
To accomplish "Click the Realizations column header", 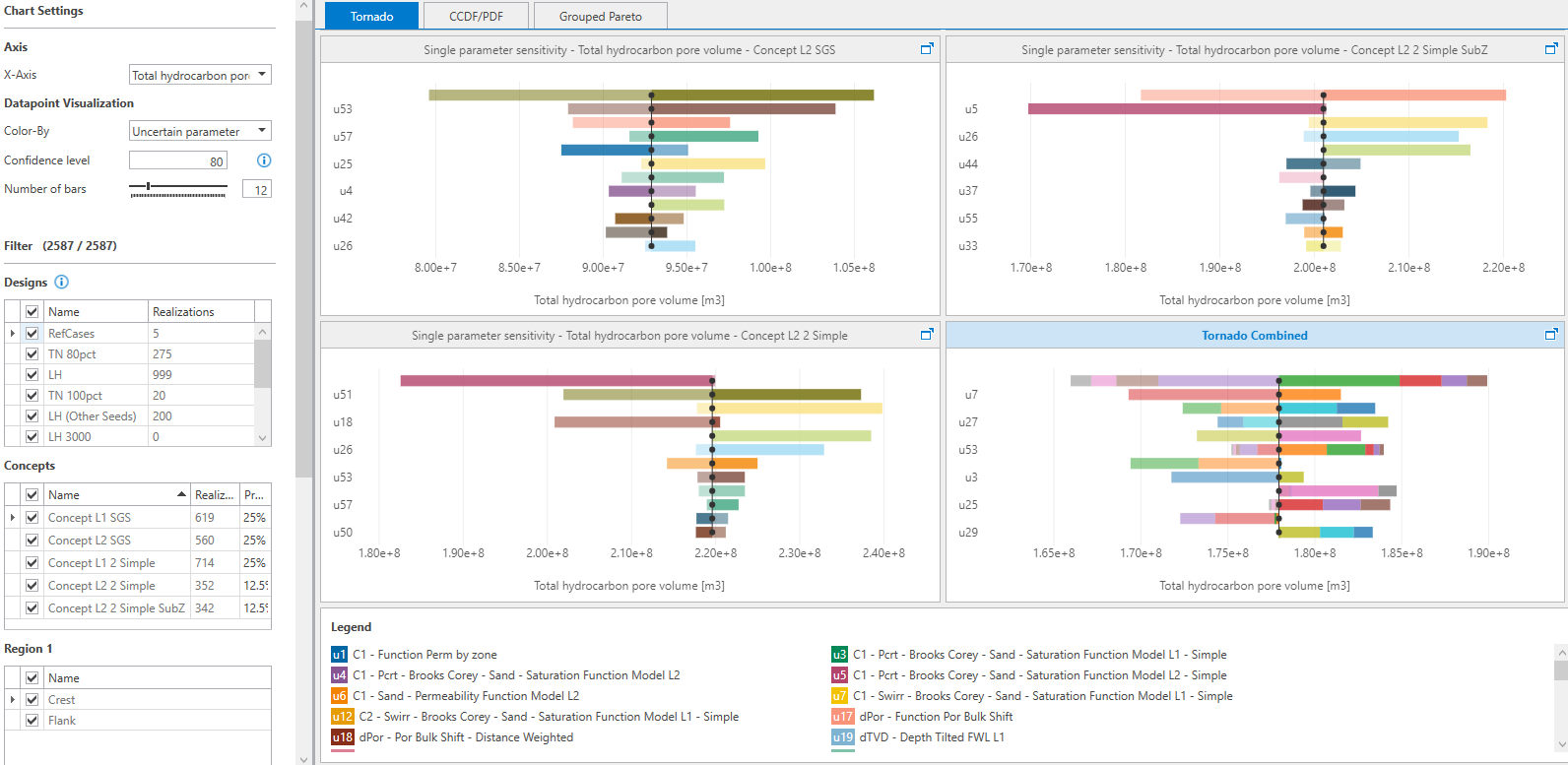I will tap(201, 312).
